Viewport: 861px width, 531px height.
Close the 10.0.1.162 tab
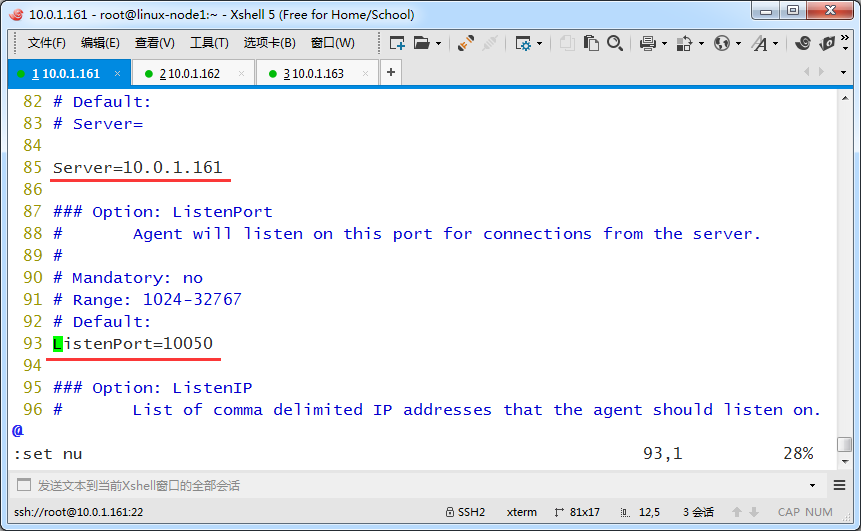click(241, 74)
